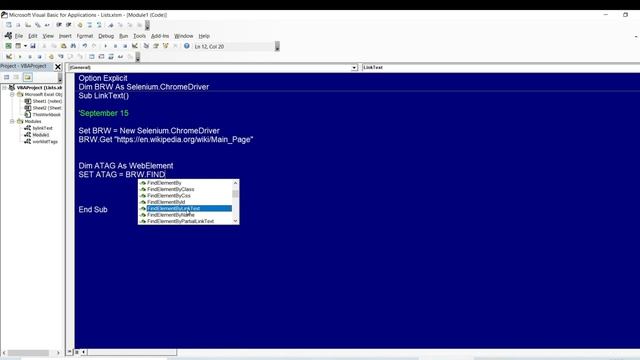
Task: Click the Immediate Window icon in Debug toolbar
Action: [101, 56]
